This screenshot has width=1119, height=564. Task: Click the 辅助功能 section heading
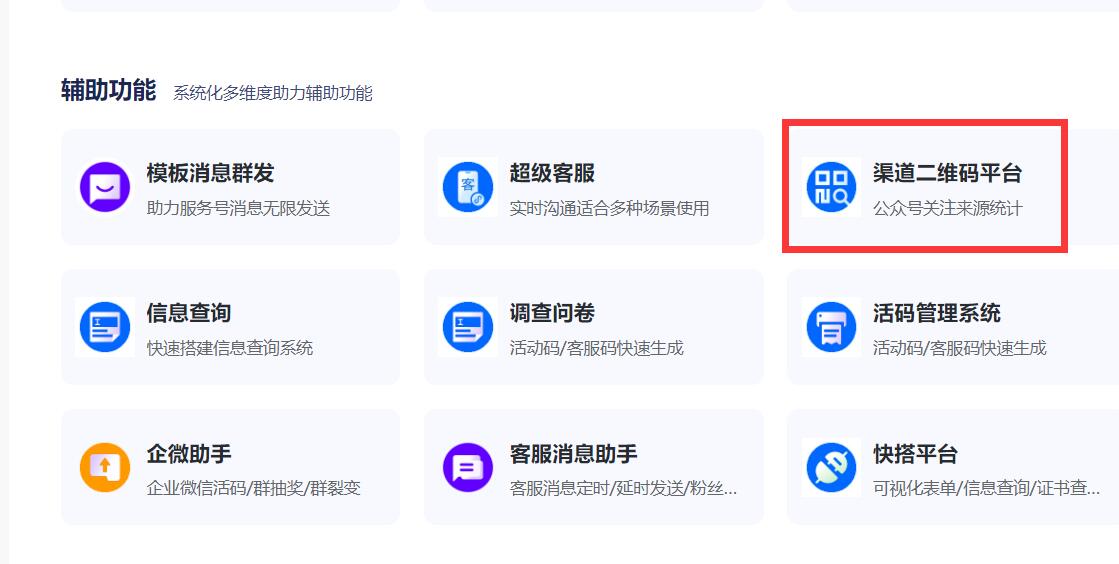(x=108, y=91)
